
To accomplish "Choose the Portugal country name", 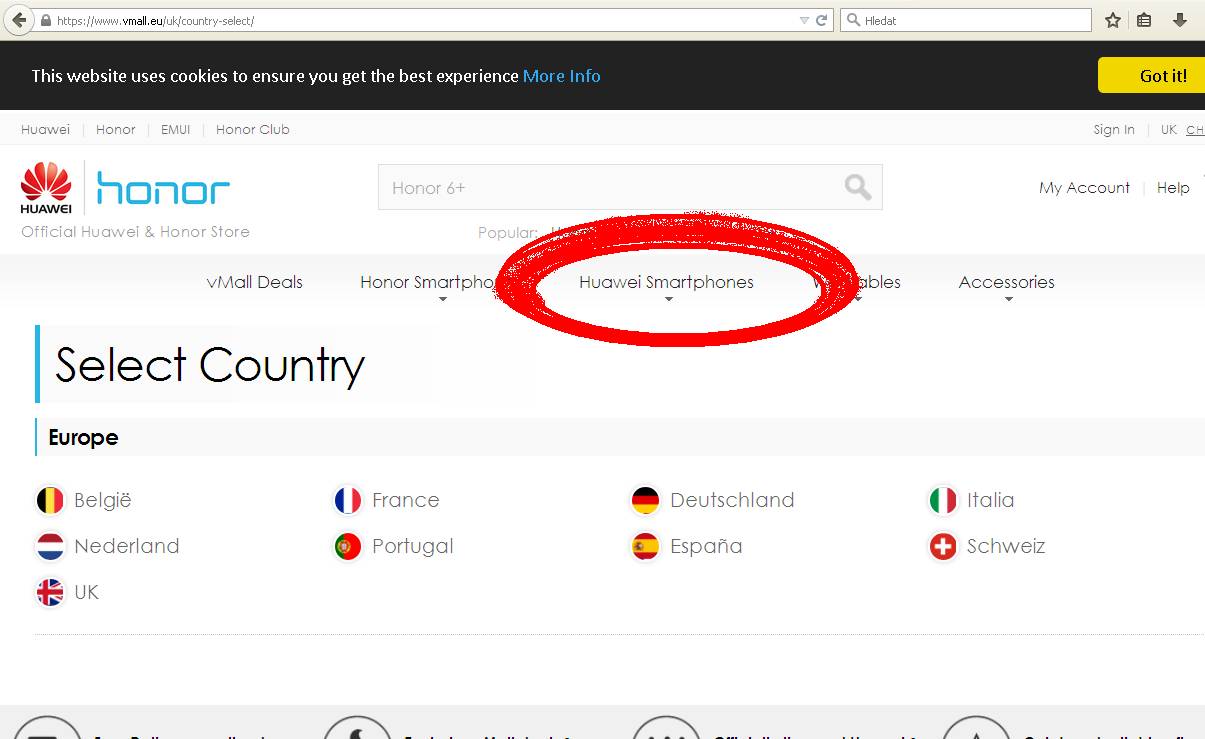I will click(x=413, y=547).
